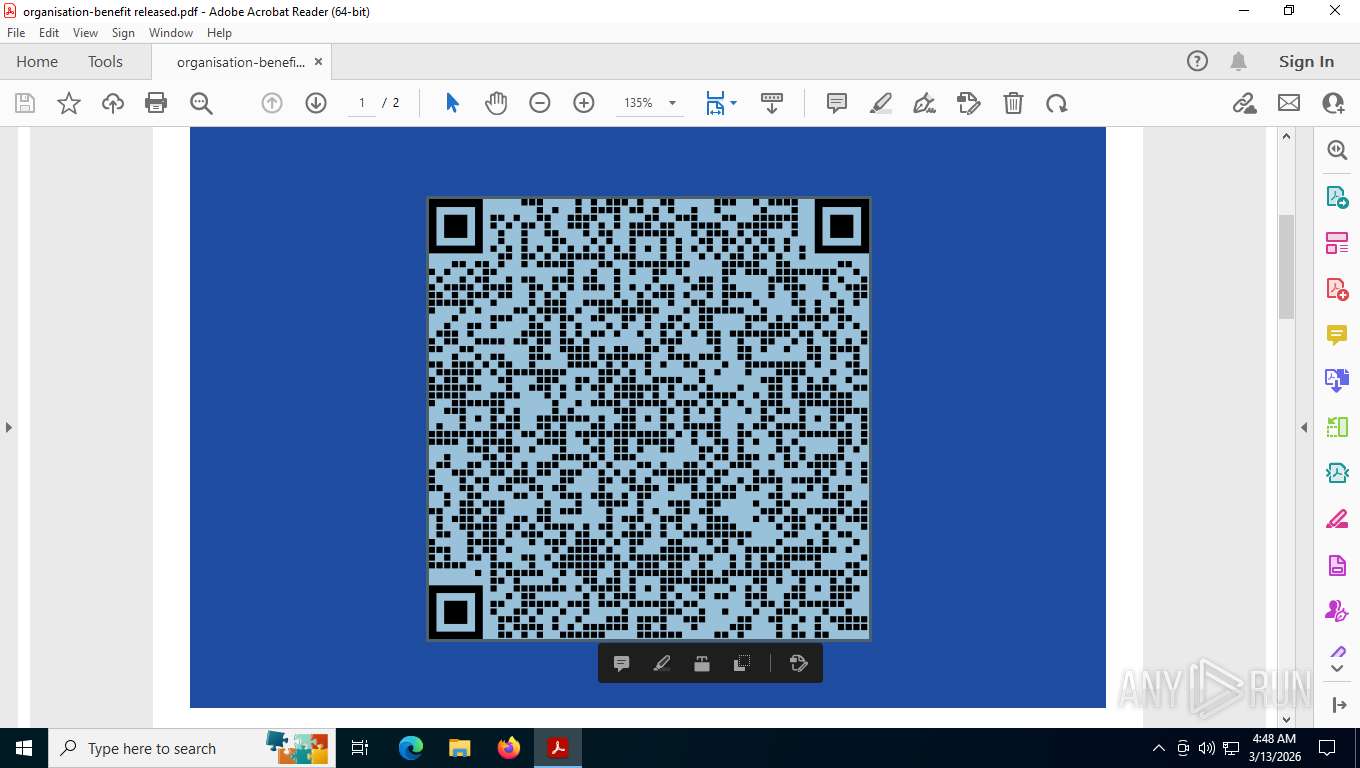Add sticky note from floating image toolbar
The image size is (1360, 768).
pos(621,663)
